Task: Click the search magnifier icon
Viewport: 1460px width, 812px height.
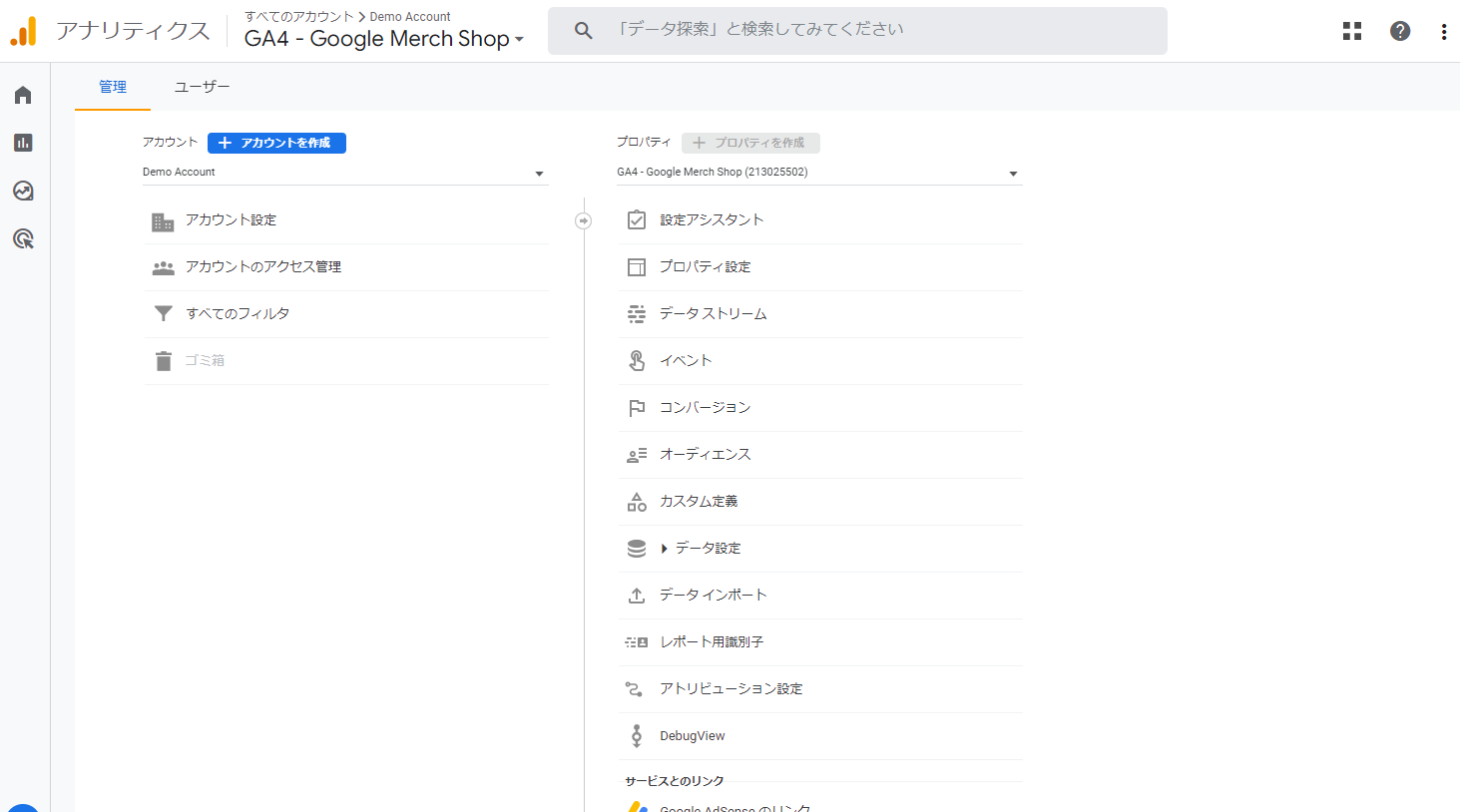Action: click(x=584, y=31)
